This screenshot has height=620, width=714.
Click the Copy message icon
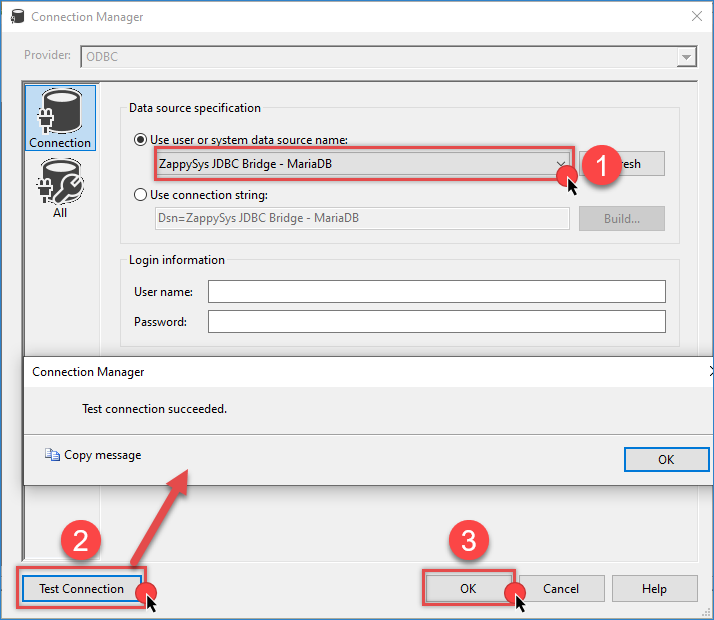(53, 455)
